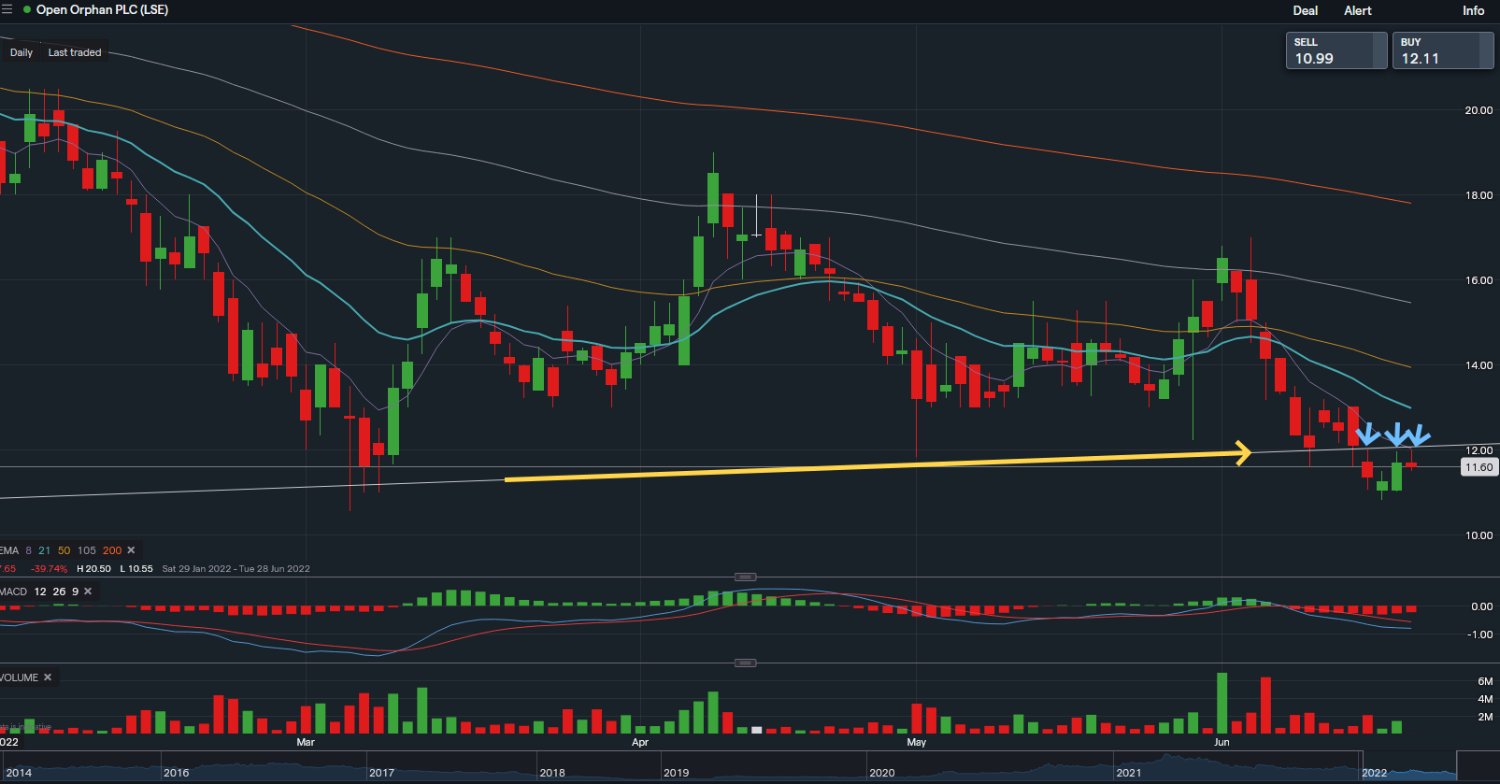Click the MACD slow period 26
This screenshot has height=784, width=1500.
[x=58, y=591]
